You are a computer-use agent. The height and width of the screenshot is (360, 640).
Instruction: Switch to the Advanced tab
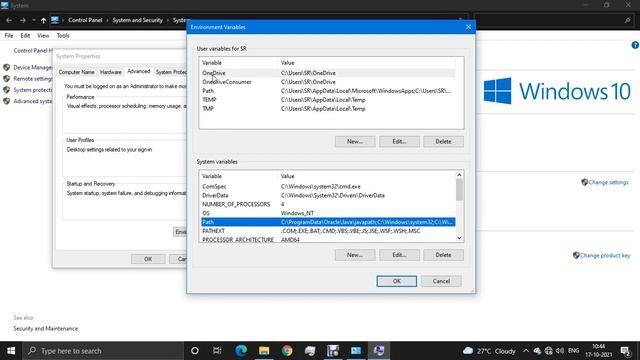tap(139, 71)
